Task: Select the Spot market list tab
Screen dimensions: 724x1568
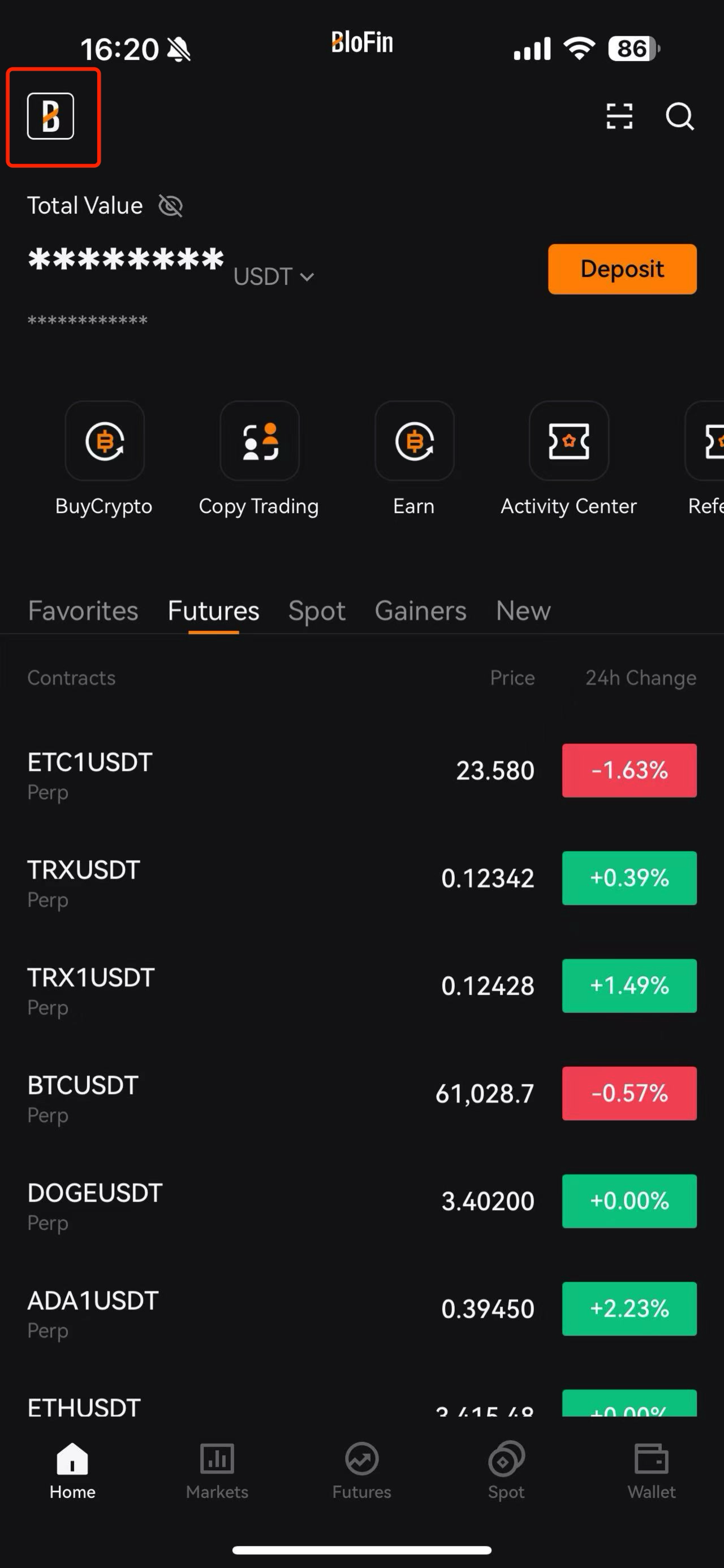Action: pos(317,610)
